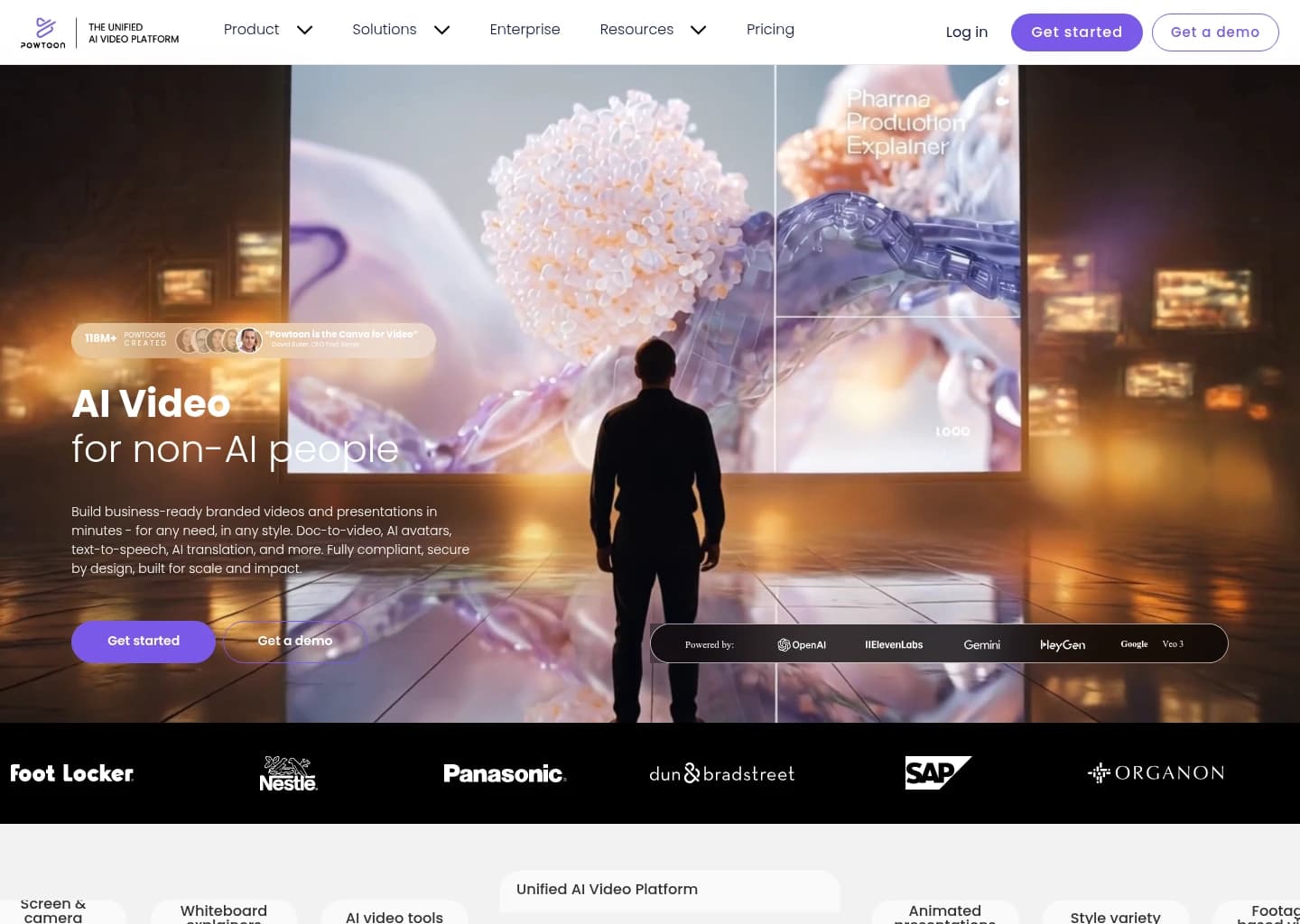Click the Organon logo

1156,772
